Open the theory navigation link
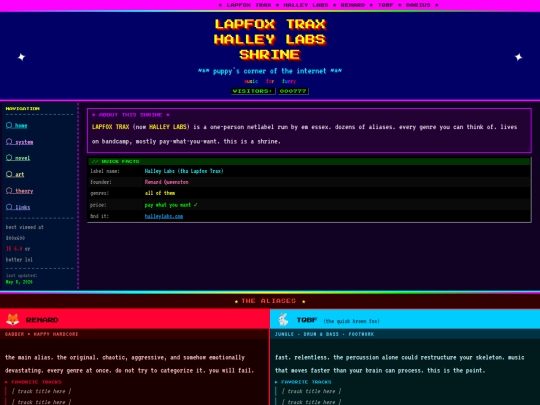This screenshot has height=405, width=540. (x=20, y=191)
